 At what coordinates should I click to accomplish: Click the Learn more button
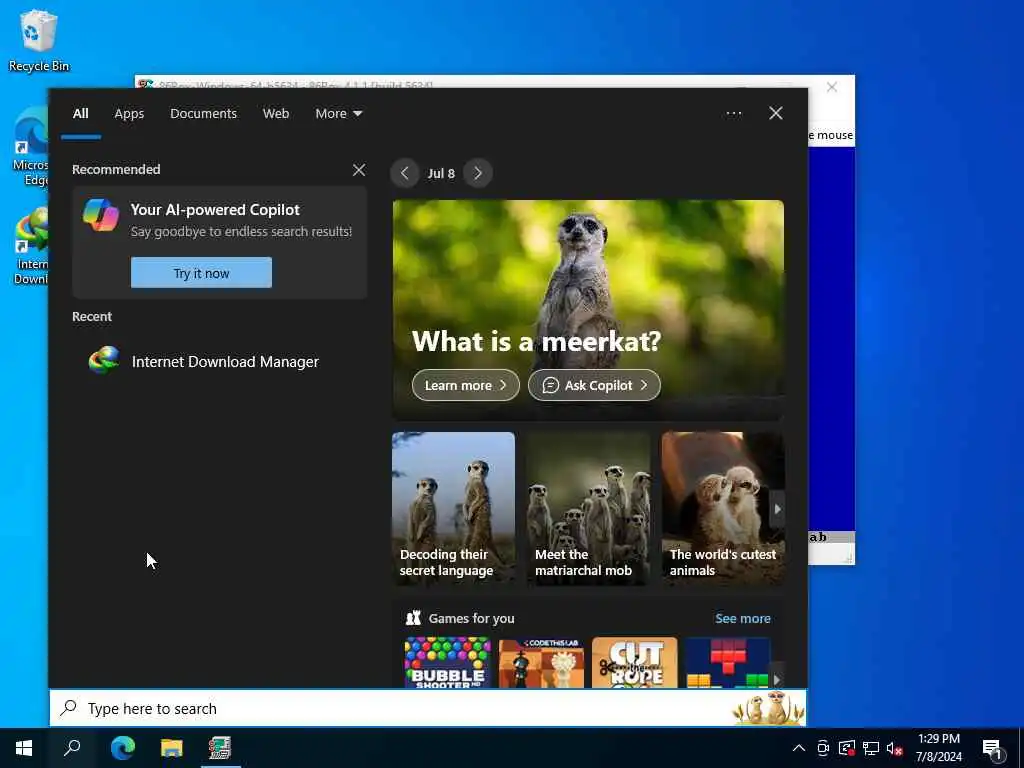pyautogui.click(x=466, y=385)
